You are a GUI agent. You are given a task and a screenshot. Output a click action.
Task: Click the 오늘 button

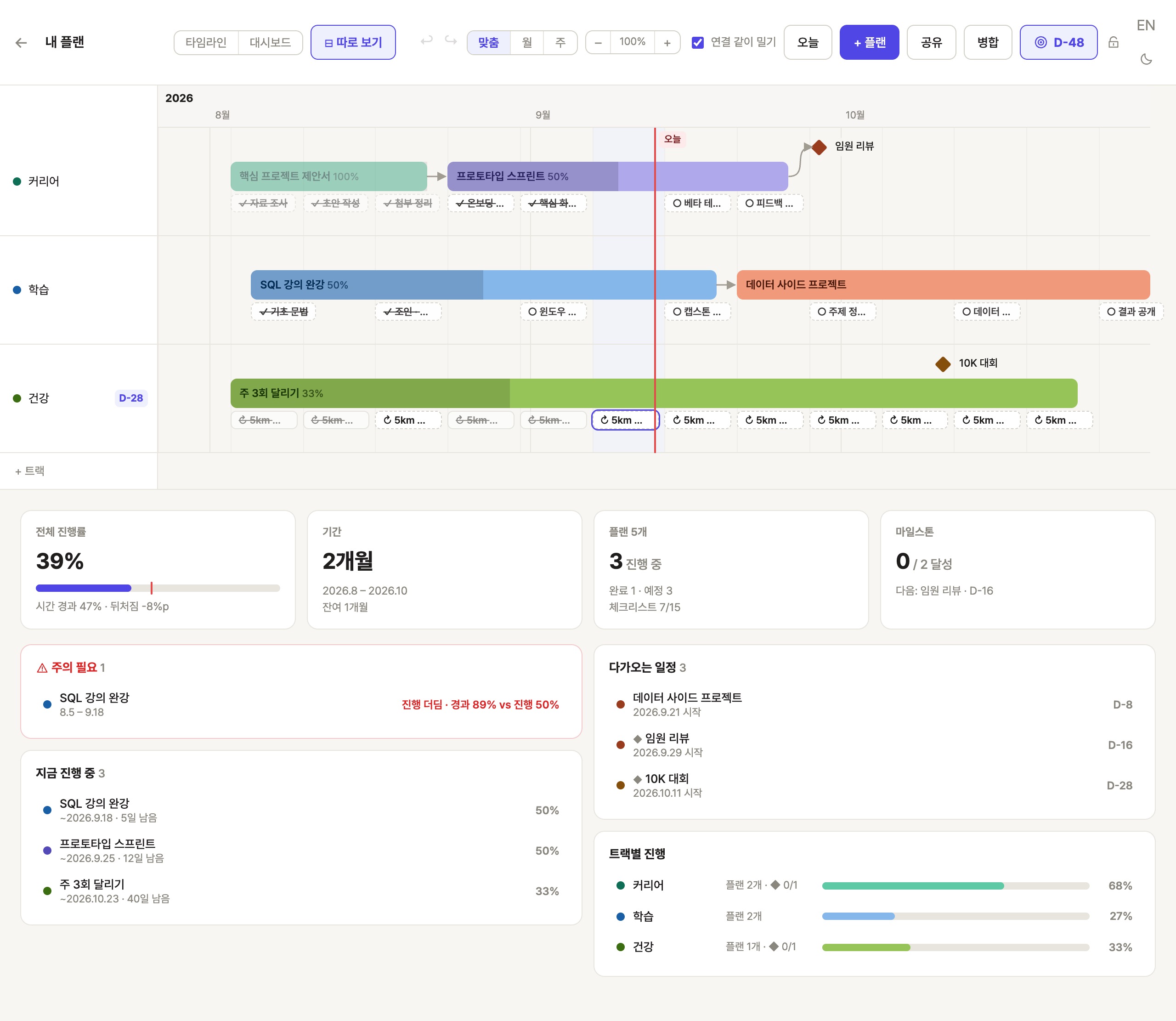pyautogui.click(x=808, y=43)
